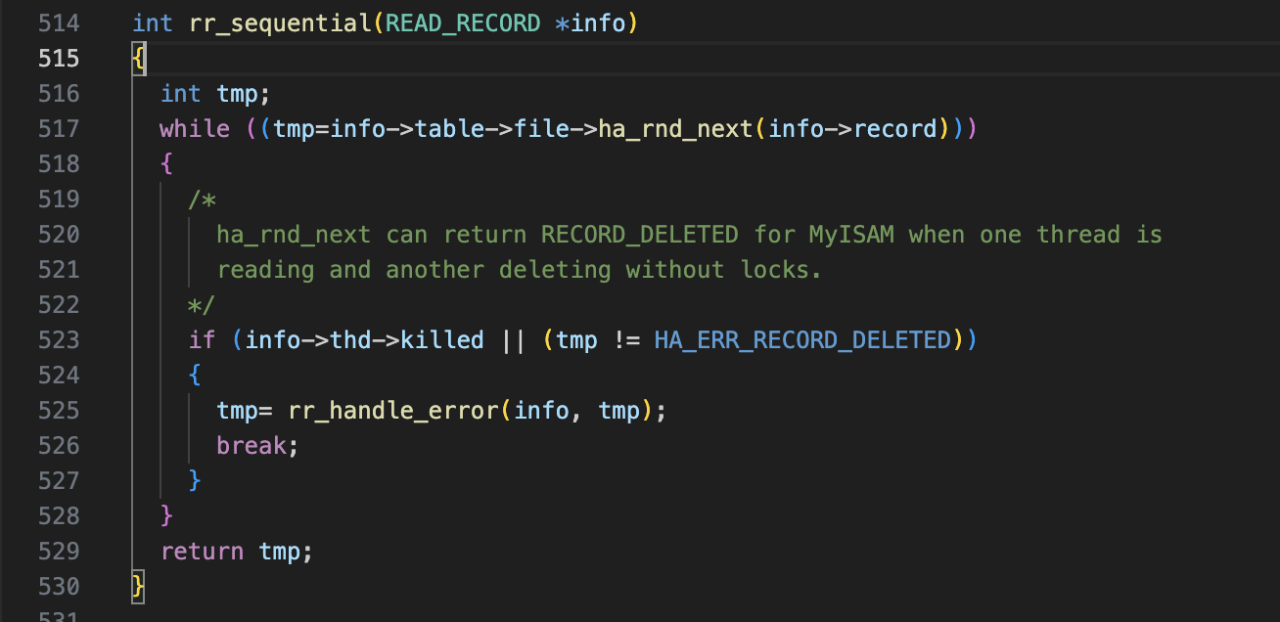Click the ha_rnd_next call on line 517
The width and height of the screenshot is (1280, 622).
pyautogui.click(x=675, y=129)
